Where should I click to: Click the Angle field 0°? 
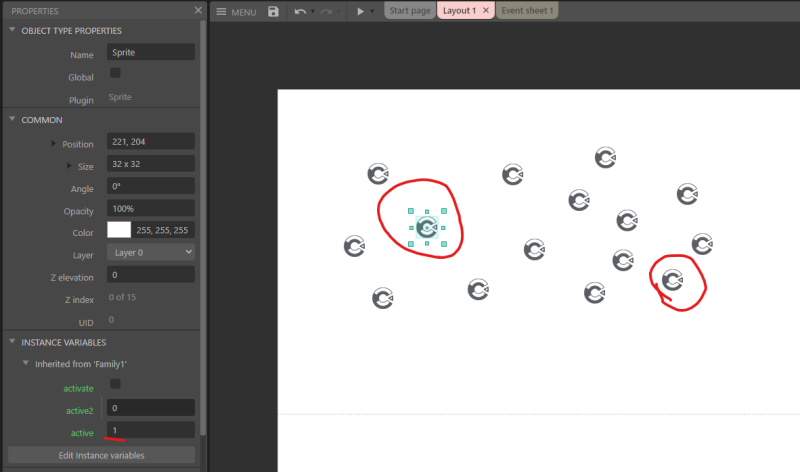click(151, 186)
